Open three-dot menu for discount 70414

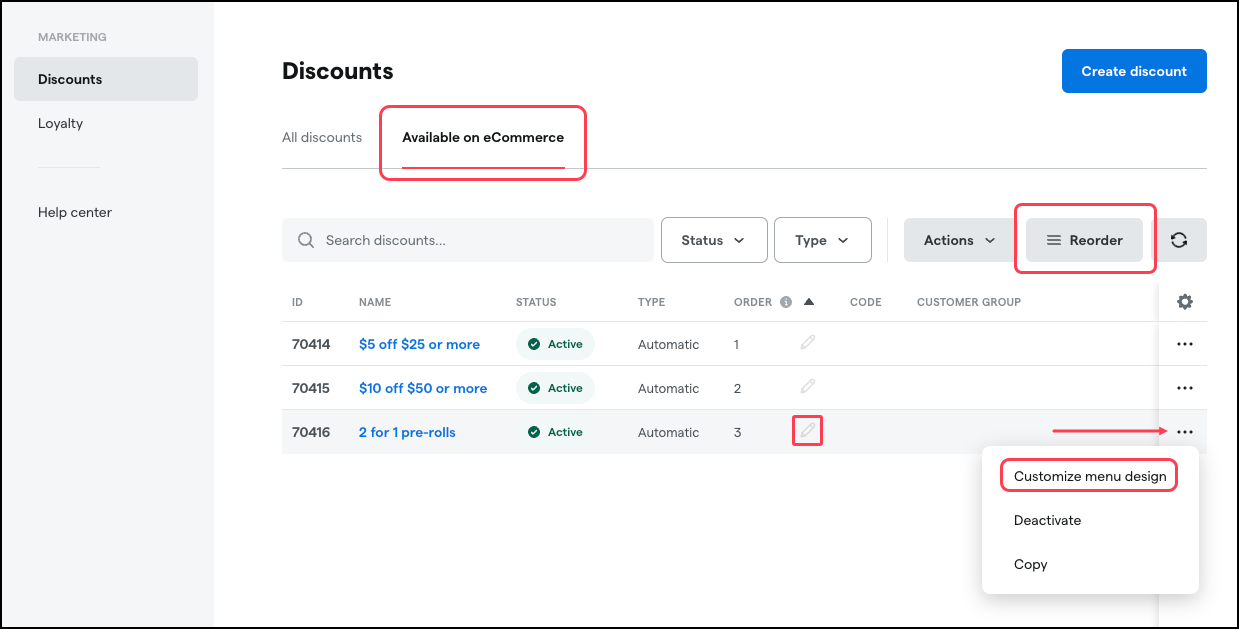(1185, 344)
